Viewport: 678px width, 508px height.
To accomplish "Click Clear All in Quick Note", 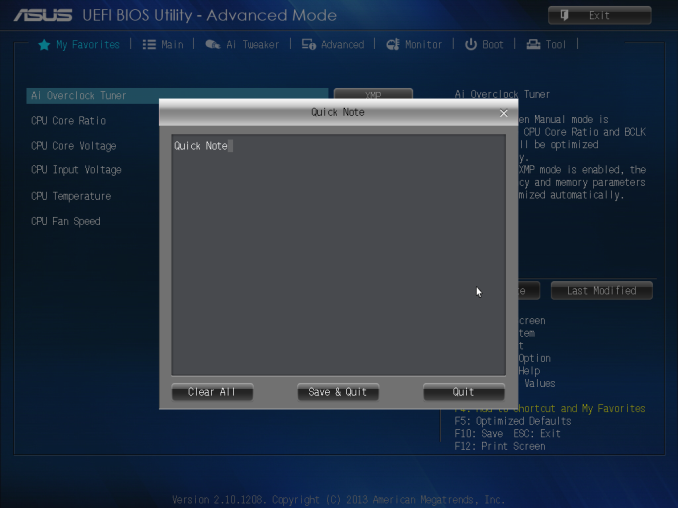I will point(212,392).
